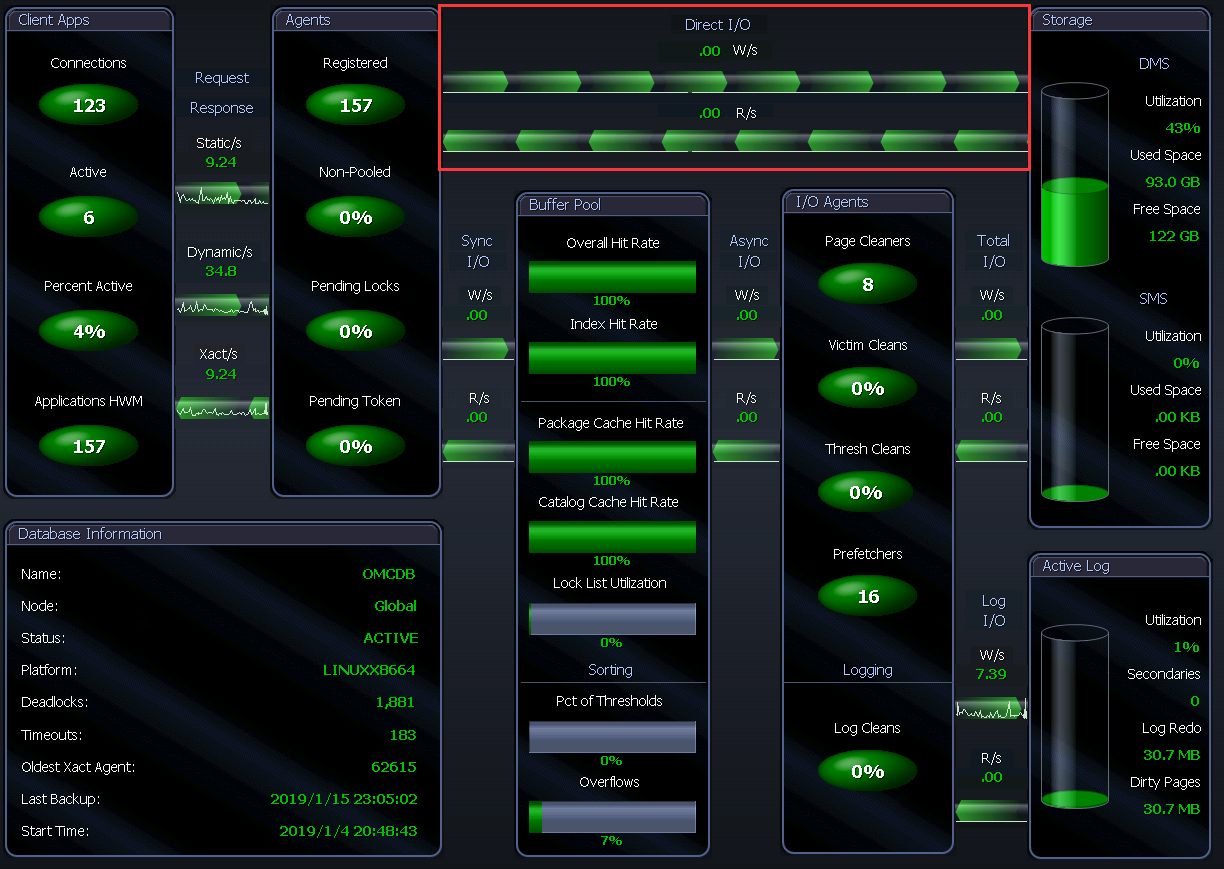Click the Pct of Thresholds bar
This screenshot has width=1224, height=869.
[612, 737]
